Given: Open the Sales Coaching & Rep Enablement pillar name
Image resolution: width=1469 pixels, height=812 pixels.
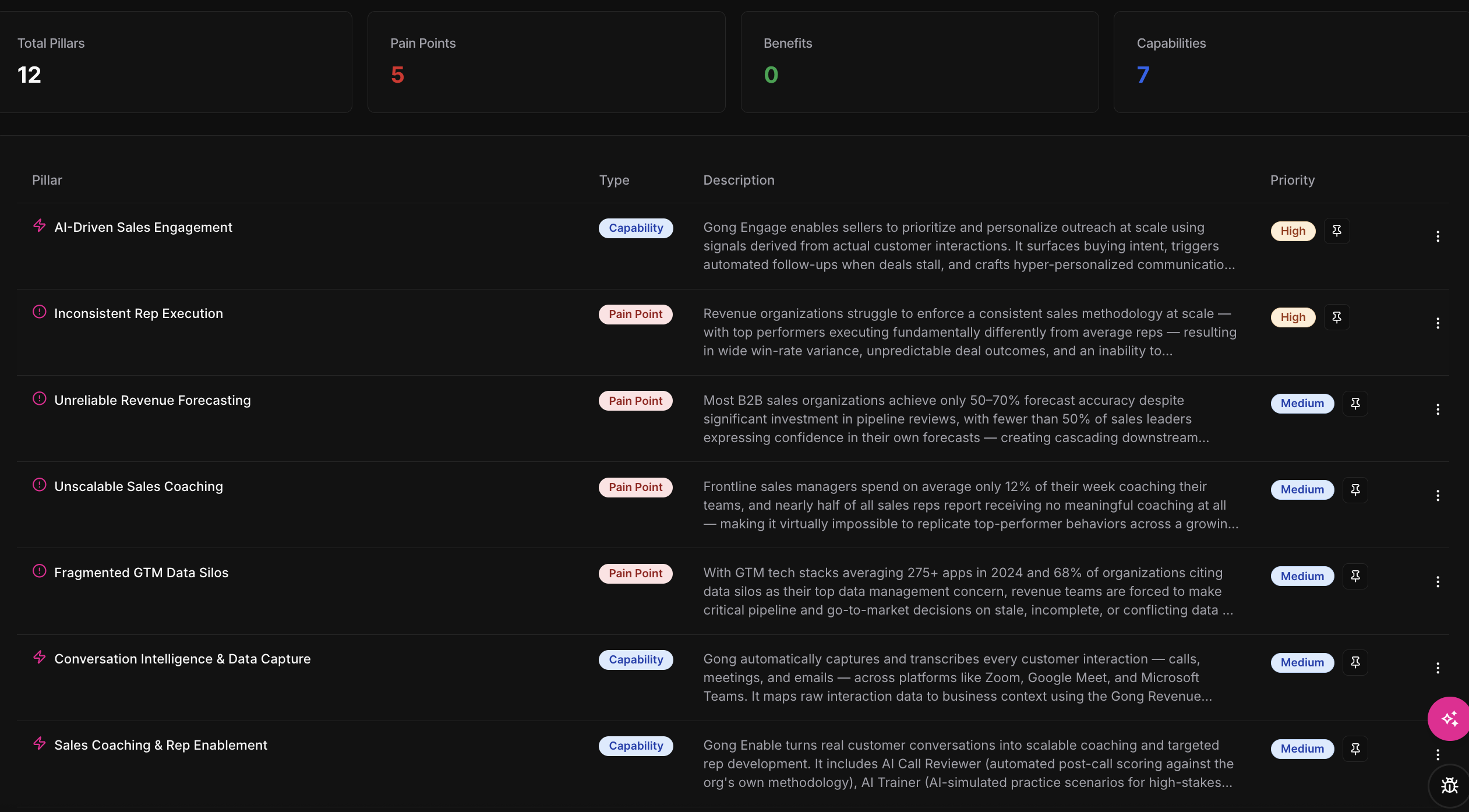Looking at the screenshot, I should [x=161, y=745].
